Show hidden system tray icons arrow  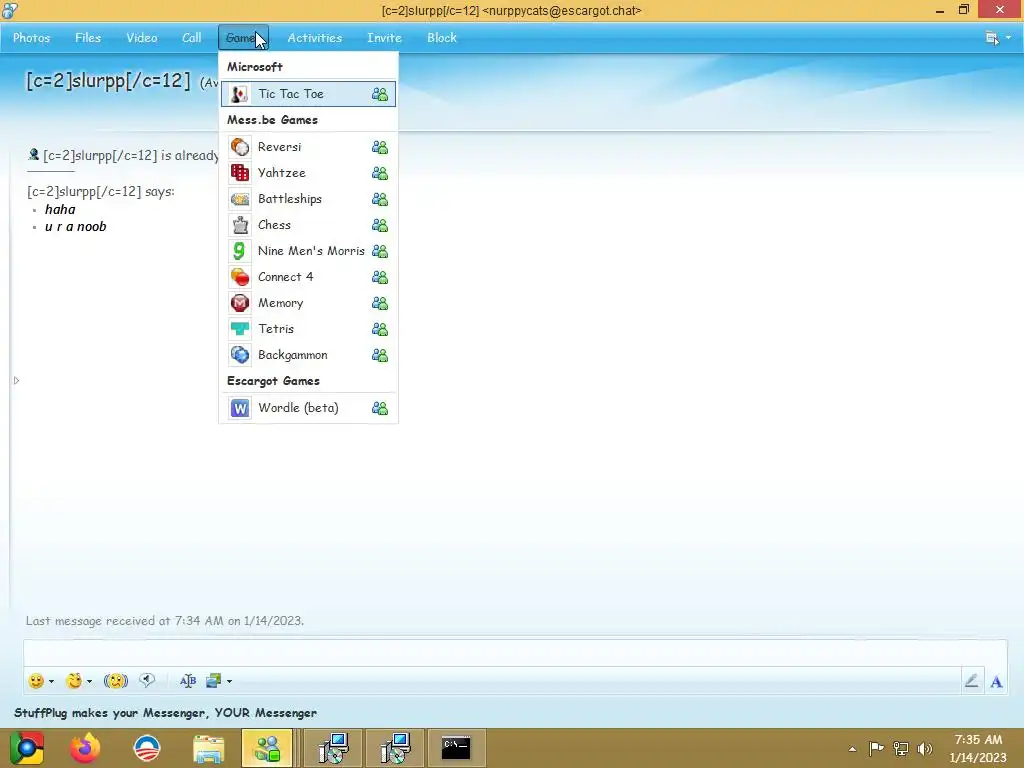[852, 749]
